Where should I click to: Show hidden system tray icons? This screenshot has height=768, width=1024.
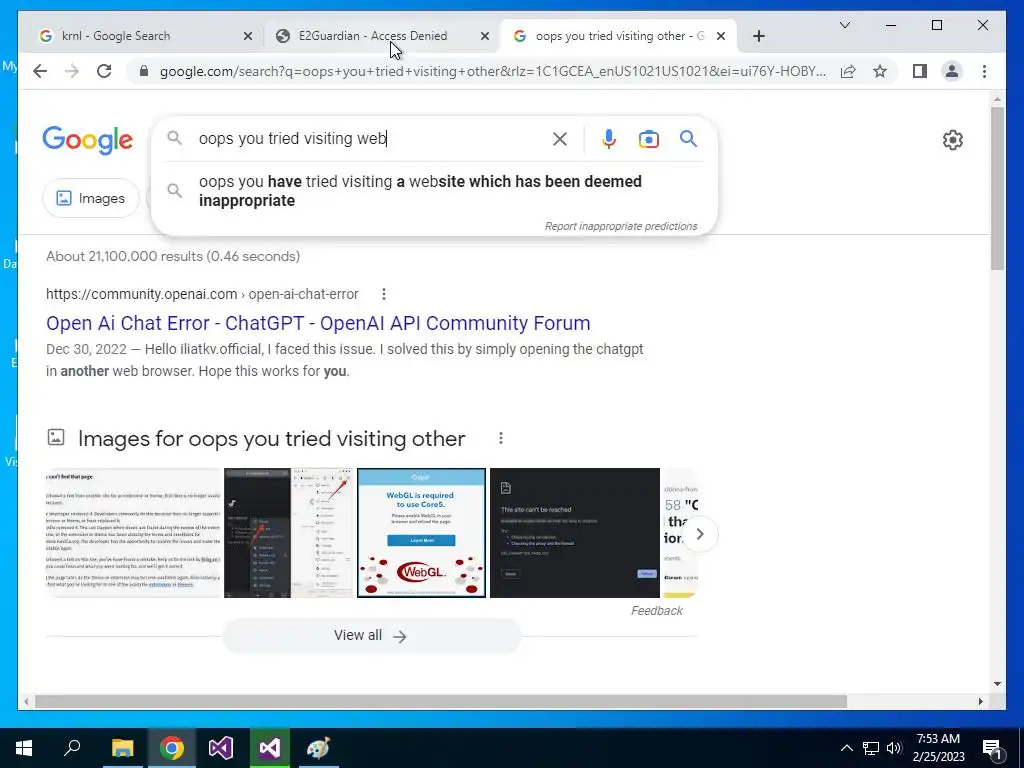[846, 748]
